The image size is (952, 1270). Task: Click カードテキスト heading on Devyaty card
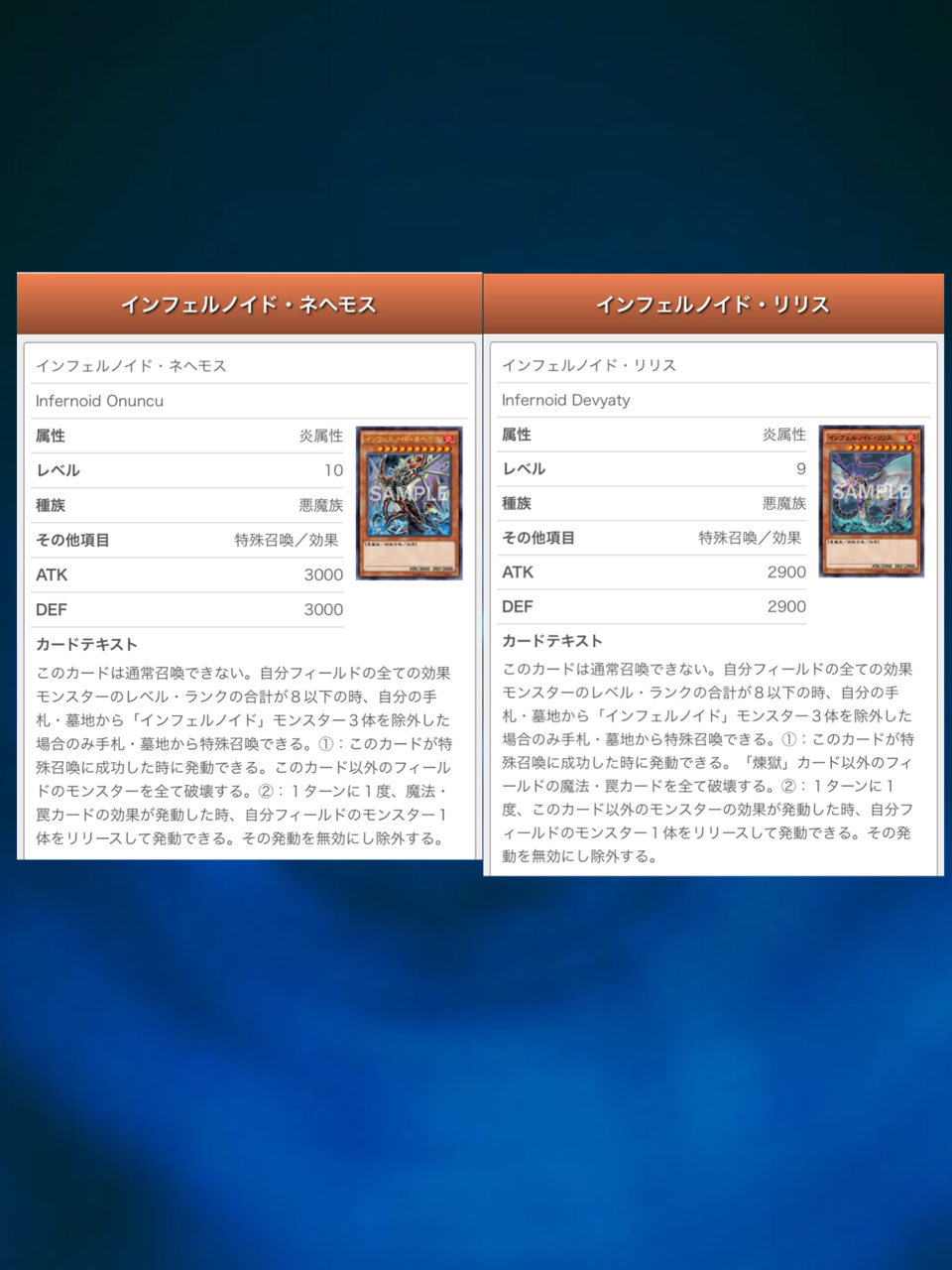pyautogui.click(x=551, y=641)
